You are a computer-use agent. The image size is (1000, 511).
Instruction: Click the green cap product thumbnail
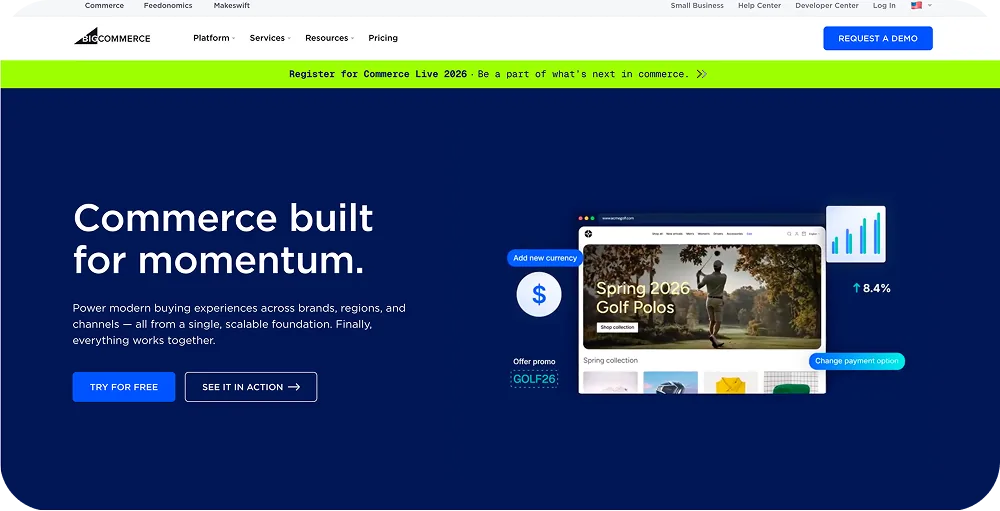coord(791,383)
